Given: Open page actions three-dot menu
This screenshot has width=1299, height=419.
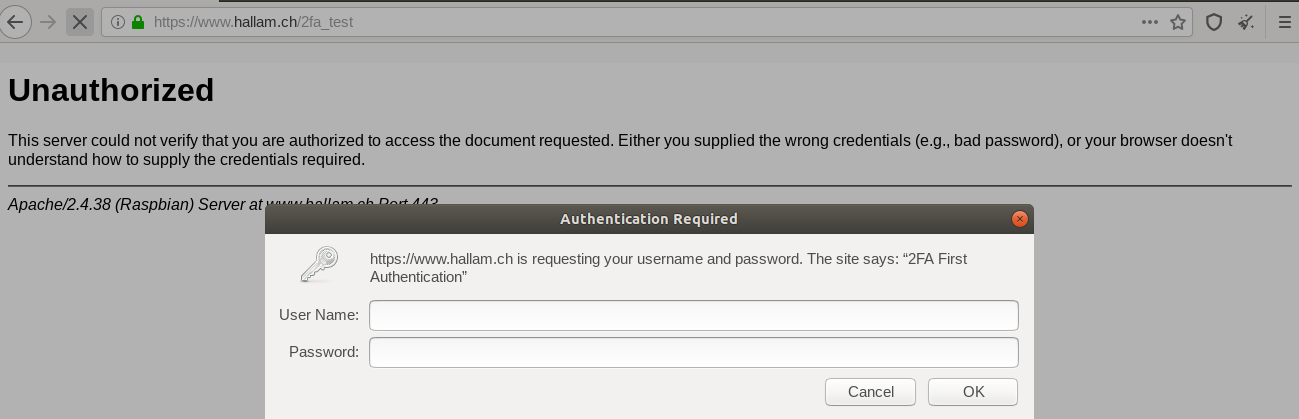Looking at the screenshot, I should [x=1151, y=22].
